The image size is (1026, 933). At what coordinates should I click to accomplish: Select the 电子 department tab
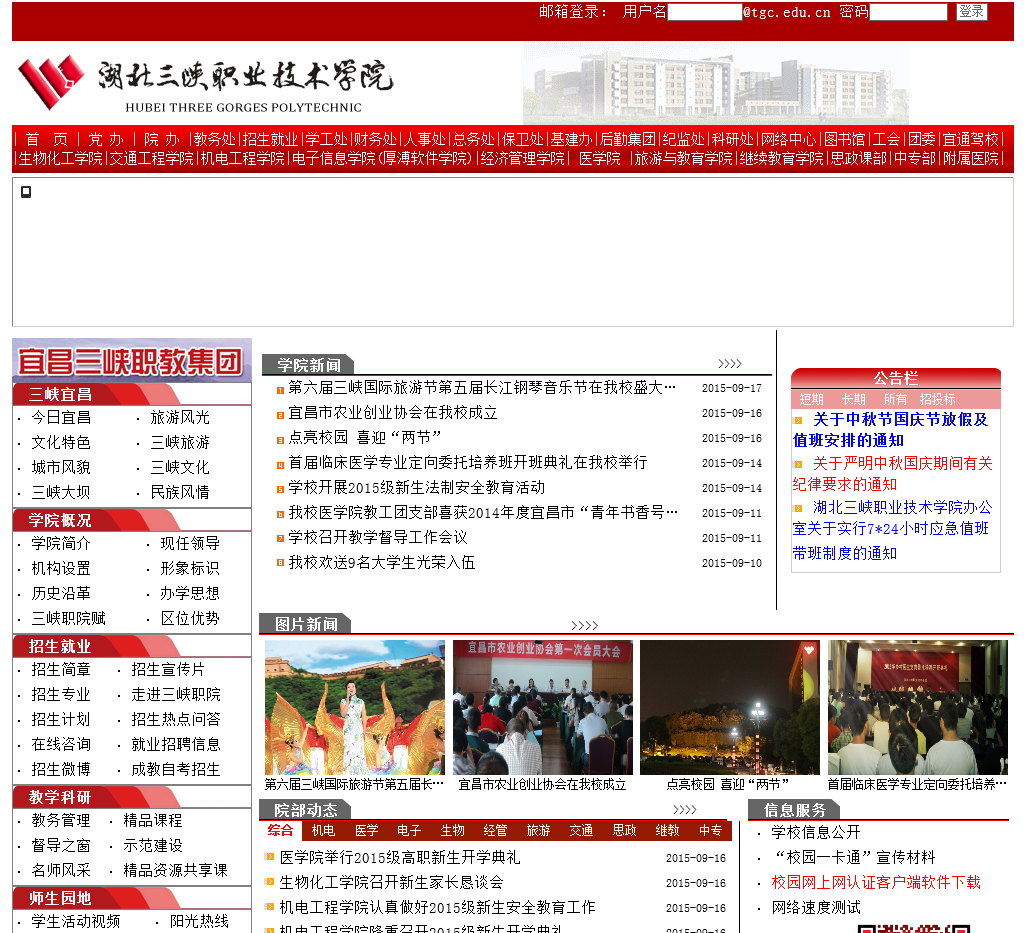click(x=409, y=830)
